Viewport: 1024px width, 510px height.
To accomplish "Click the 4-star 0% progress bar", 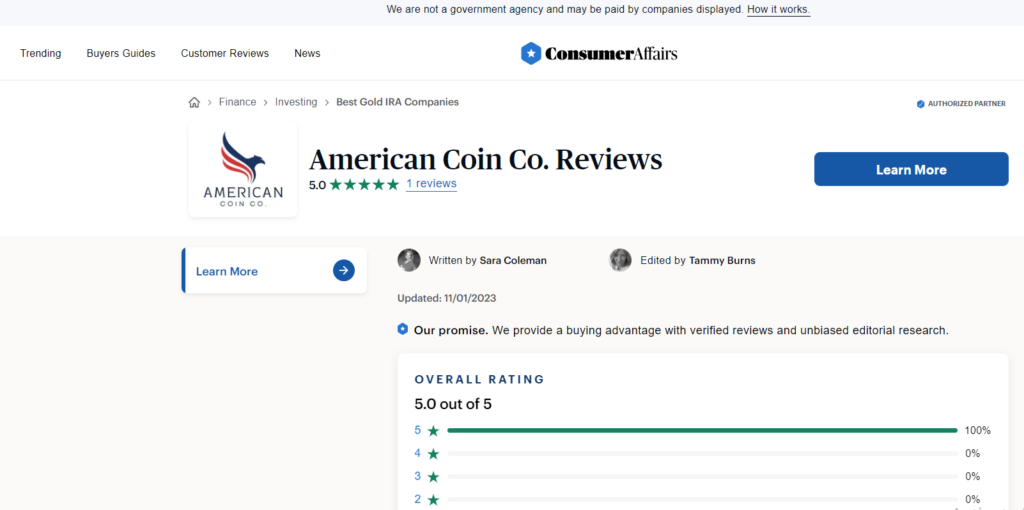I will point(702,453).
